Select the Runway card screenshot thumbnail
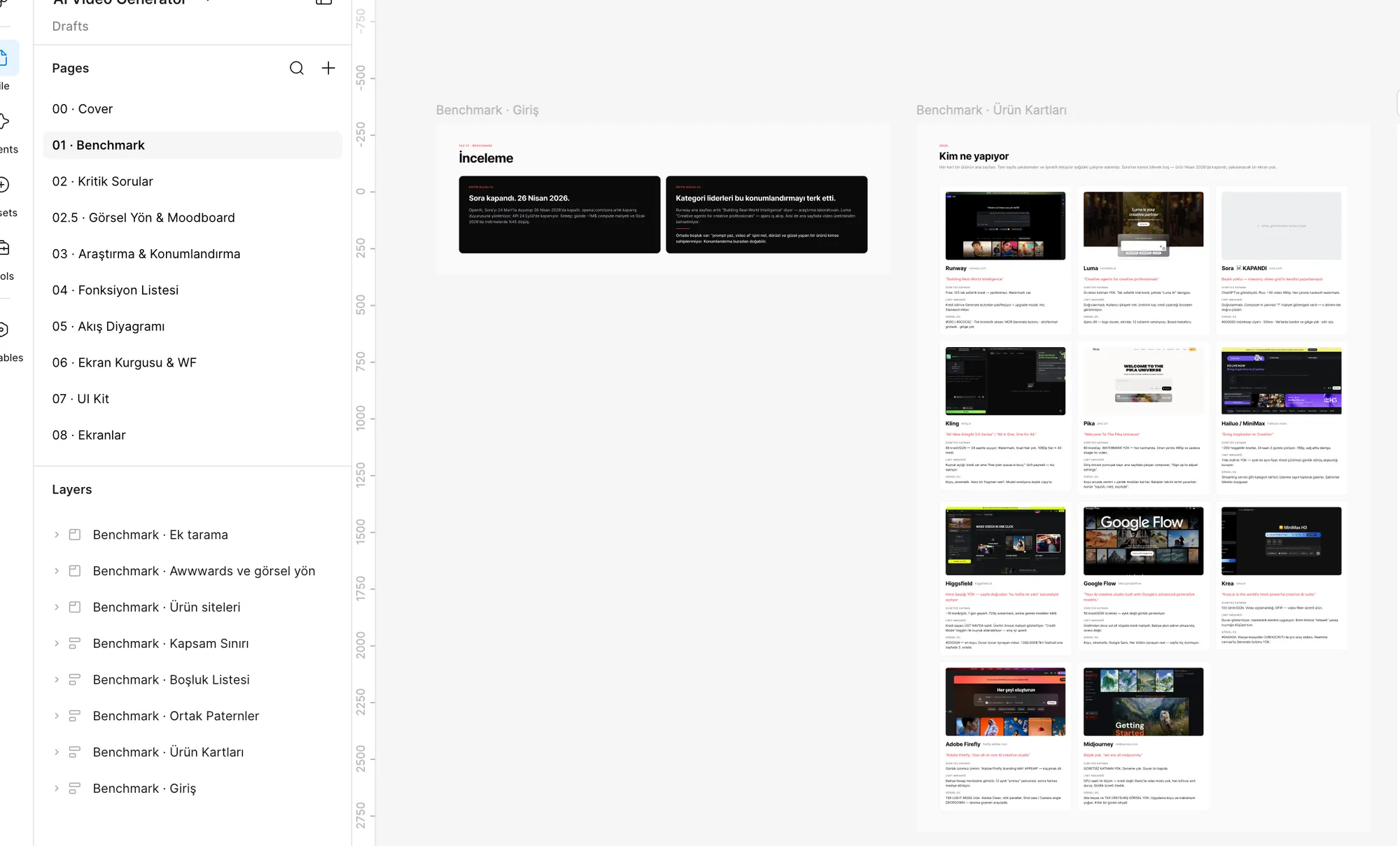Viewport: 1400px width, 846px height. [1005, 226]
